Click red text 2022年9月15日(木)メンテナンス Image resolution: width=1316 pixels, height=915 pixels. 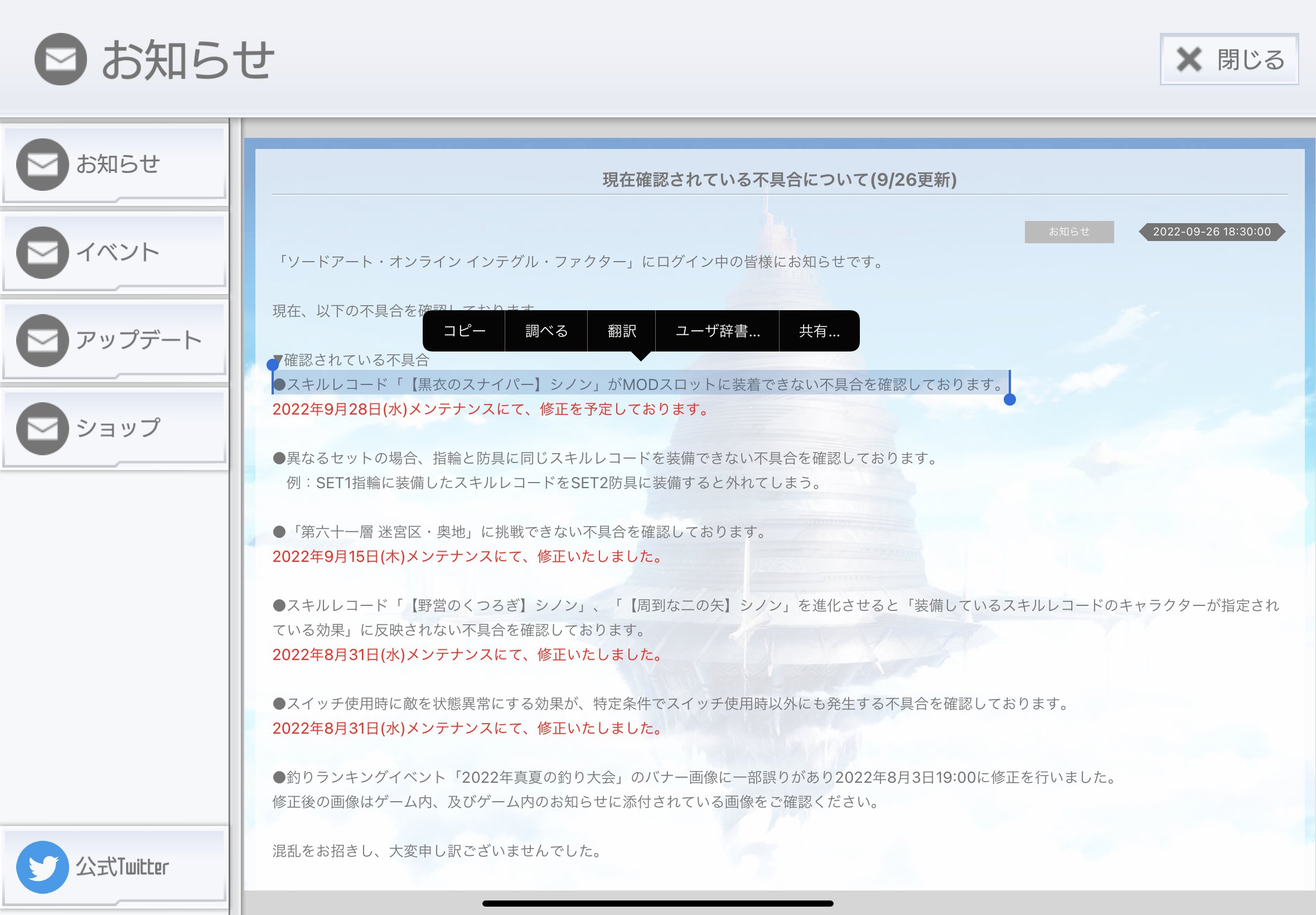(467, 556)
